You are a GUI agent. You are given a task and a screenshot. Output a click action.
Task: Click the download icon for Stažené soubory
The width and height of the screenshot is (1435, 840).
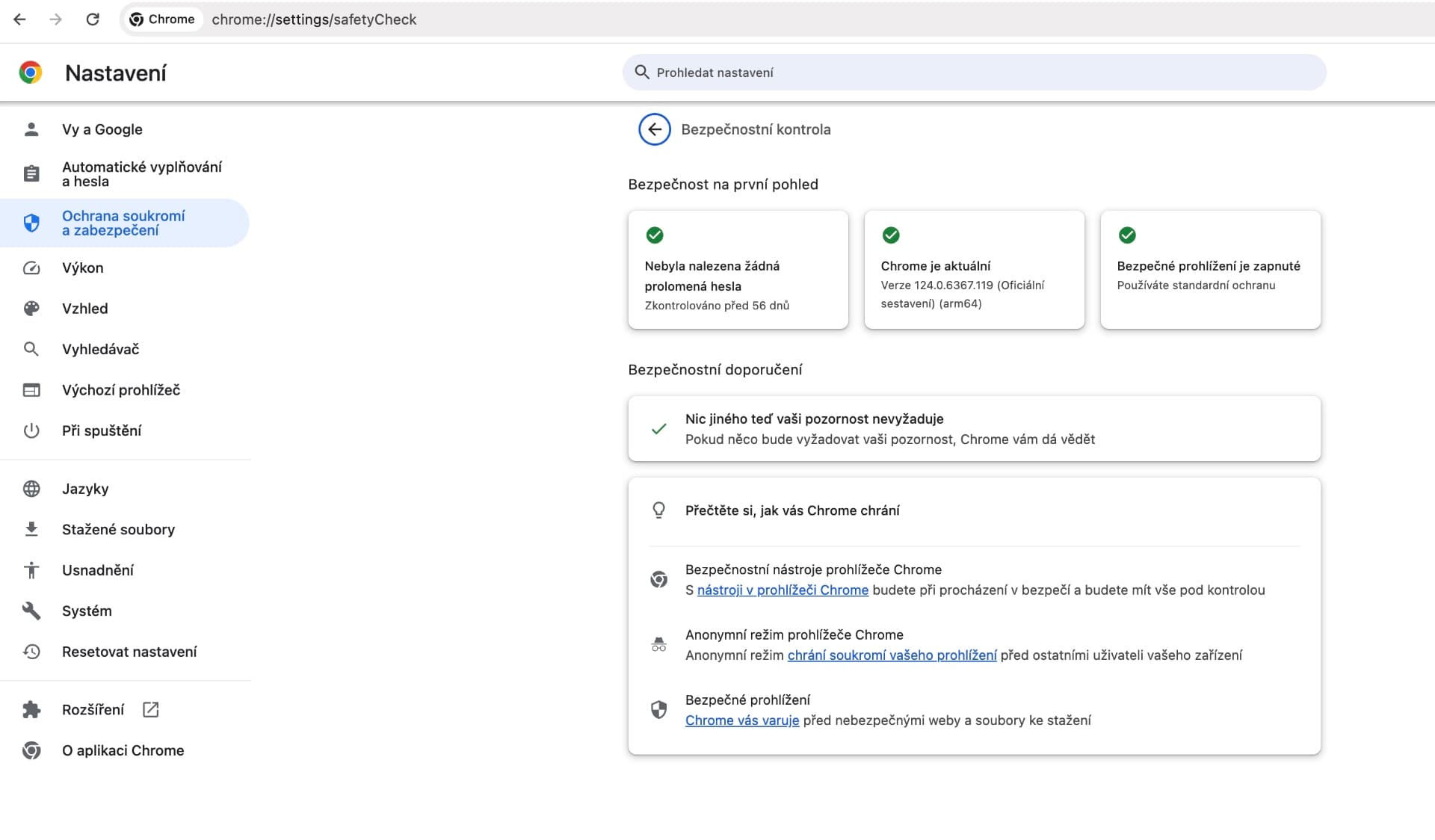click(31, 529)
